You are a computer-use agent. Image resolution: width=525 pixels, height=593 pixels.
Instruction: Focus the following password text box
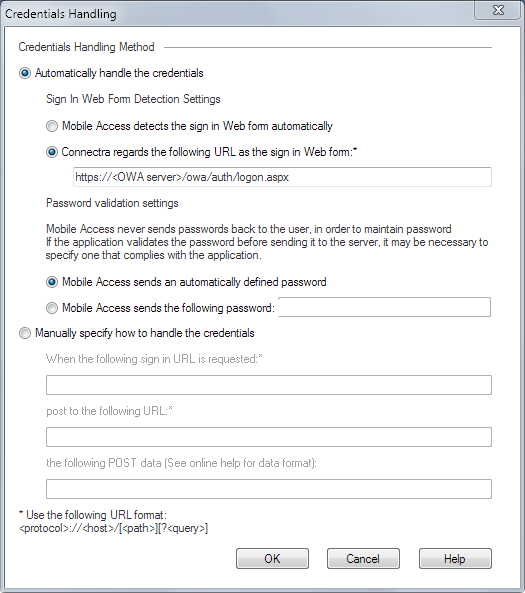click(384, 307)
